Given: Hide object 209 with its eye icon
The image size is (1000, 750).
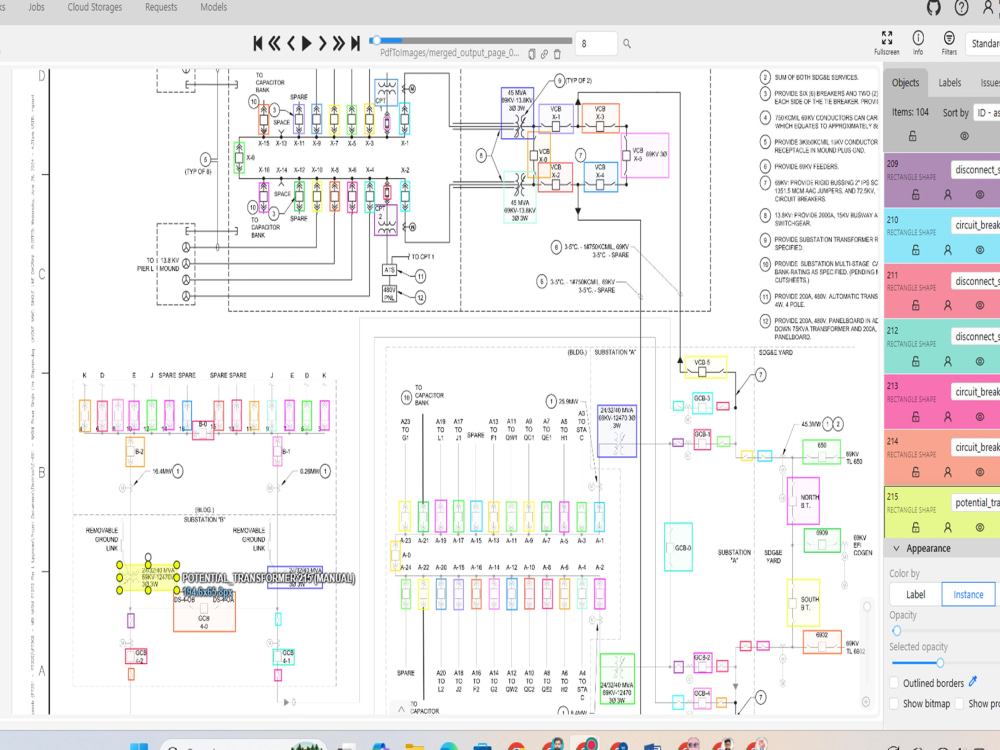Looking at the screenshot, I should (x=980, y=195).
